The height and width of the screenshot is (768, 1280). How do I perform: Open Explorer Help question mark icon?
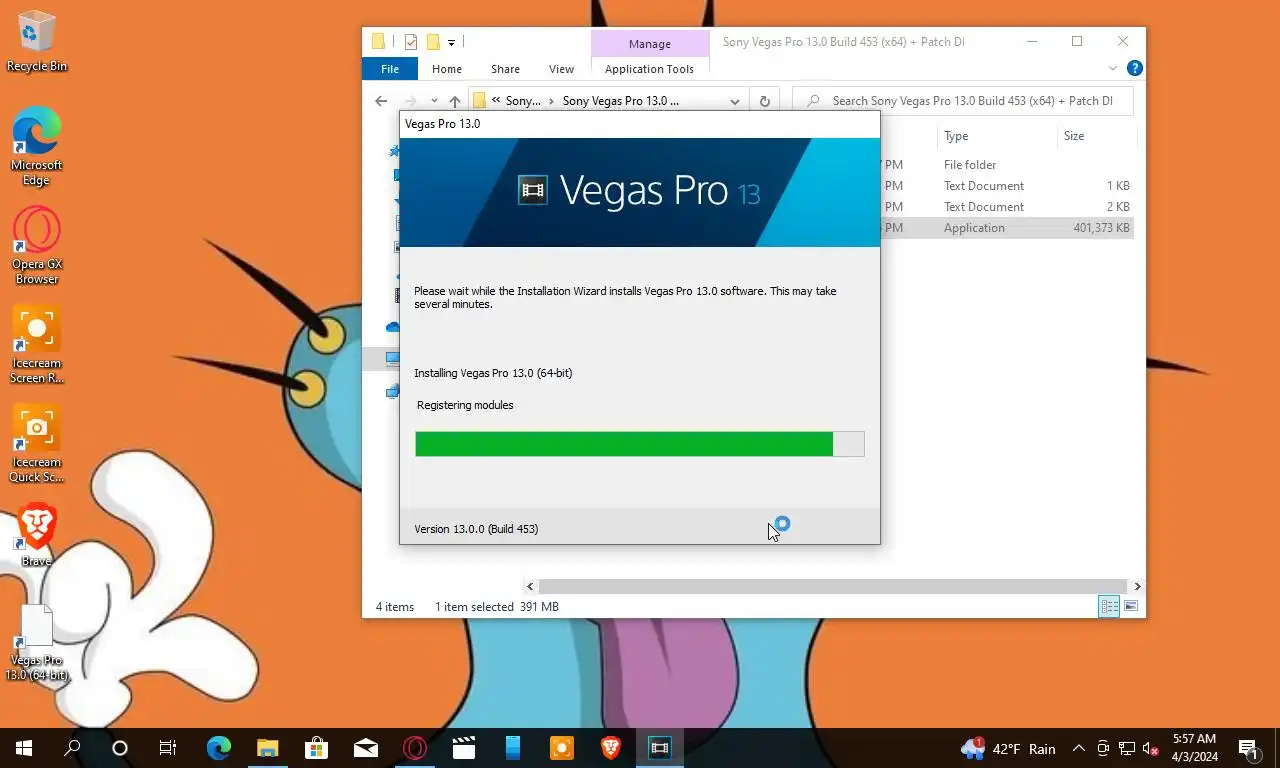(1134, 69)
